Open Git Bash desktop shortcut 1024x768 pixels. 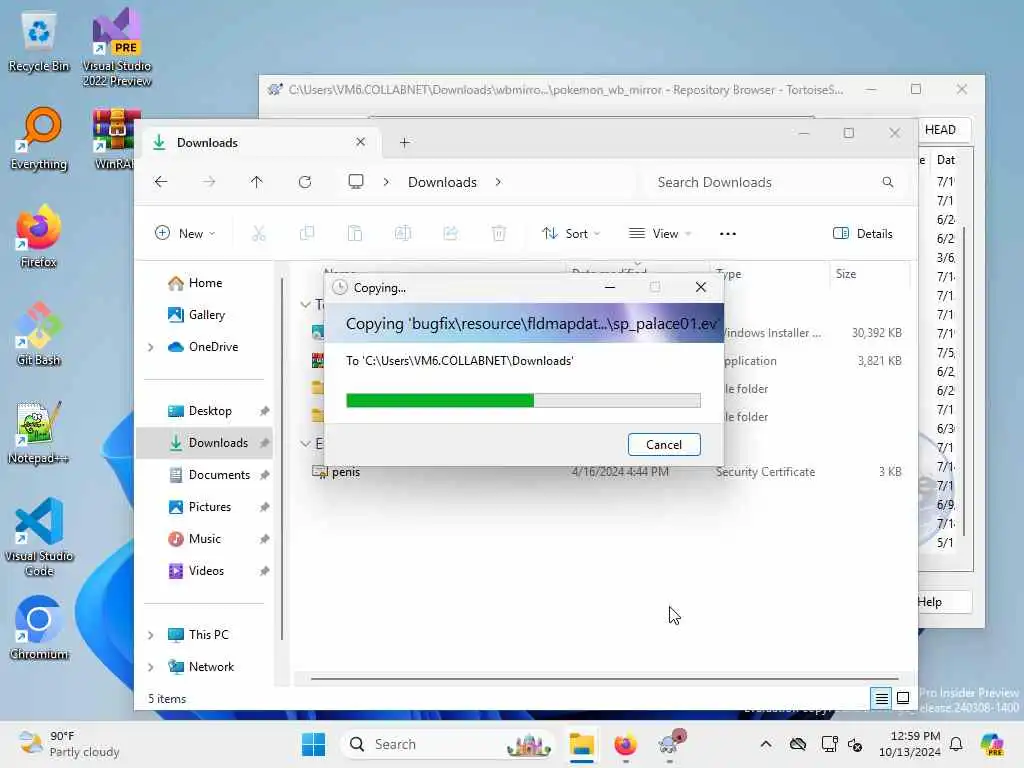tap(39, 334)
